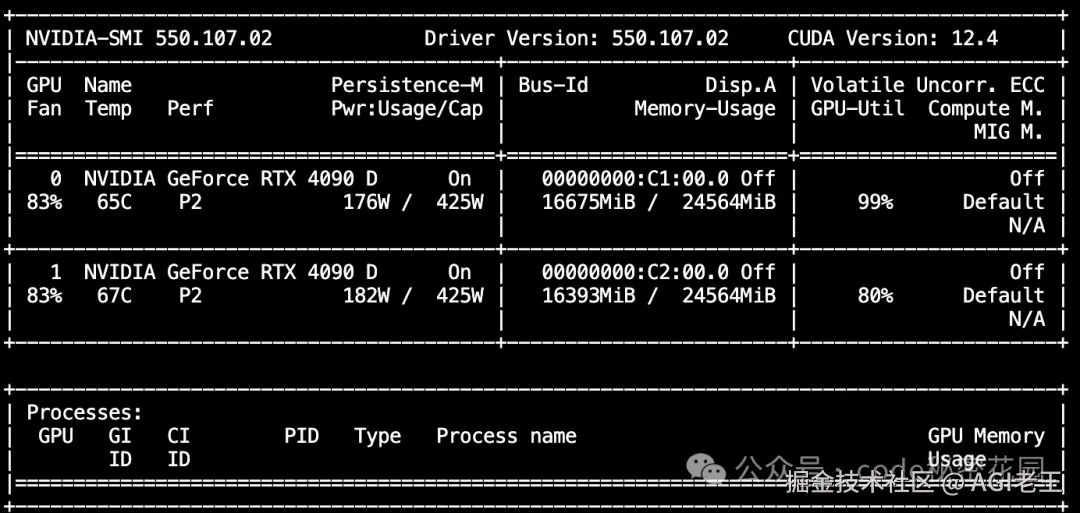Image resolution: width=1080 pixels, height=513 pixels.
Task: Select the 'P2' performance state of GPU 1
Action: point(190,295)
